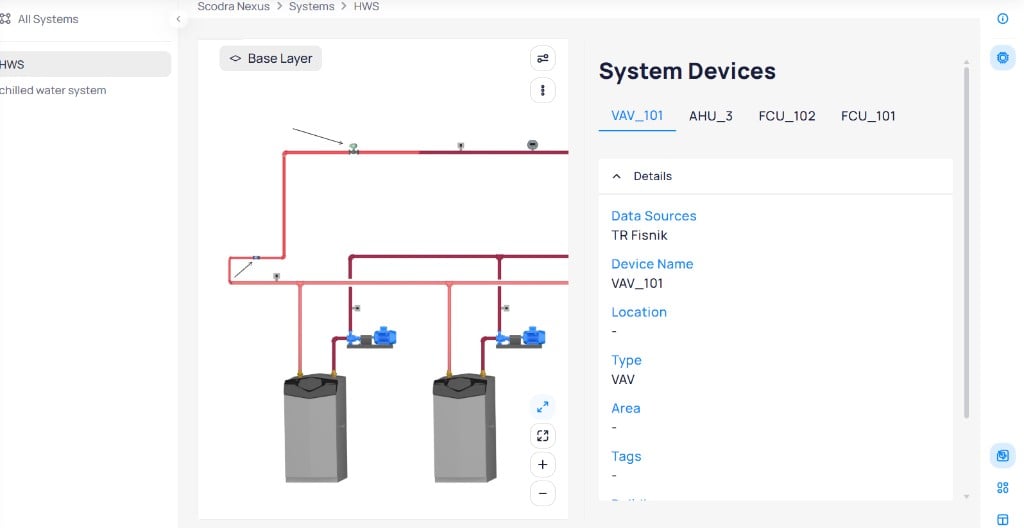
Task: Open the info icon in right rail
Action: pos(1002,18)
